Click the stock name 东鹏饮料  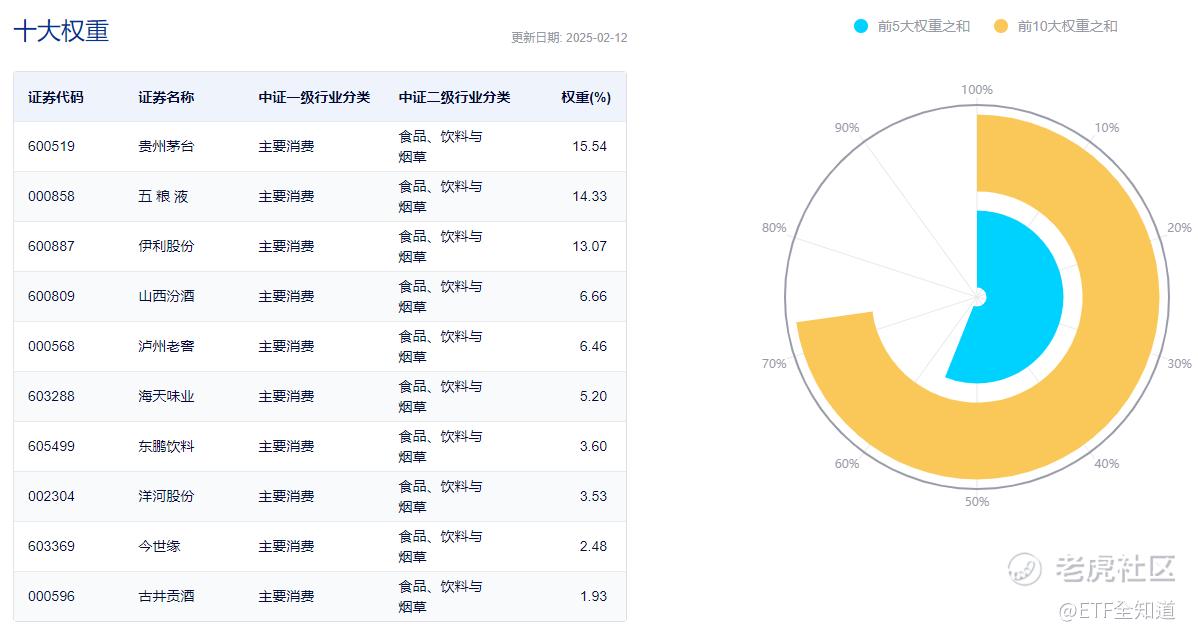click(x=166, y=446)
